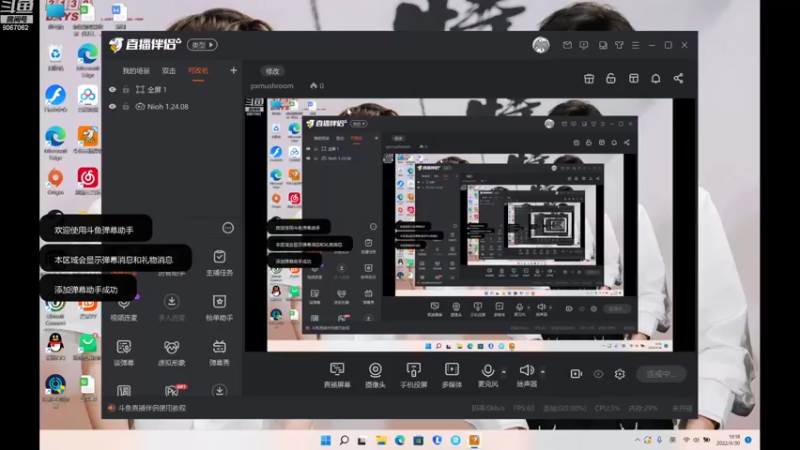800x450 pixels.
Task: Open the 多人连麦 multi-user link tool
Action: click(x=171, y=308)
